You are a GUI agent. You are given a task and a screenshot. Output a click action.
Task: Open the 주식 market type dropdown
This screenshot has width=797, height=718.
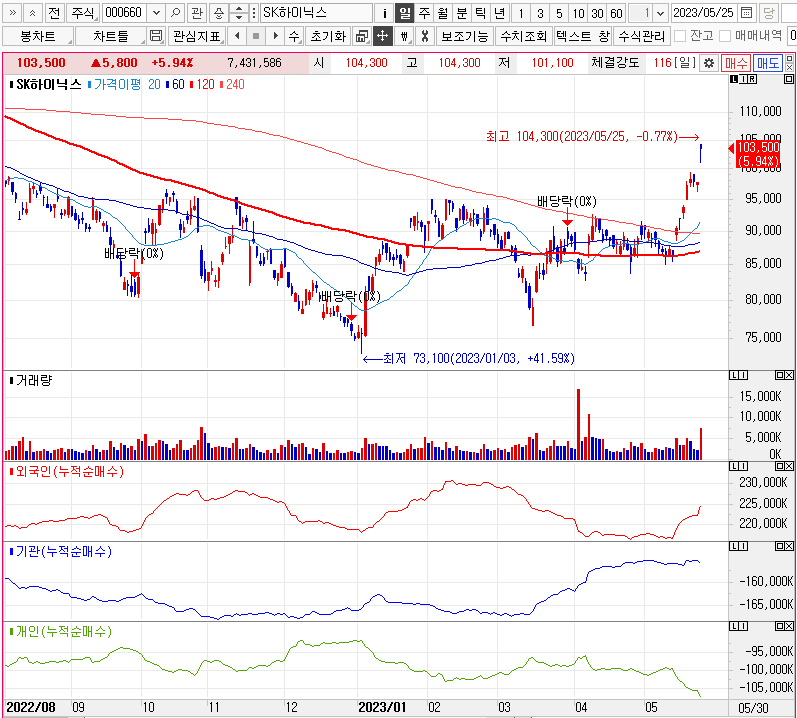pos(82,13)
